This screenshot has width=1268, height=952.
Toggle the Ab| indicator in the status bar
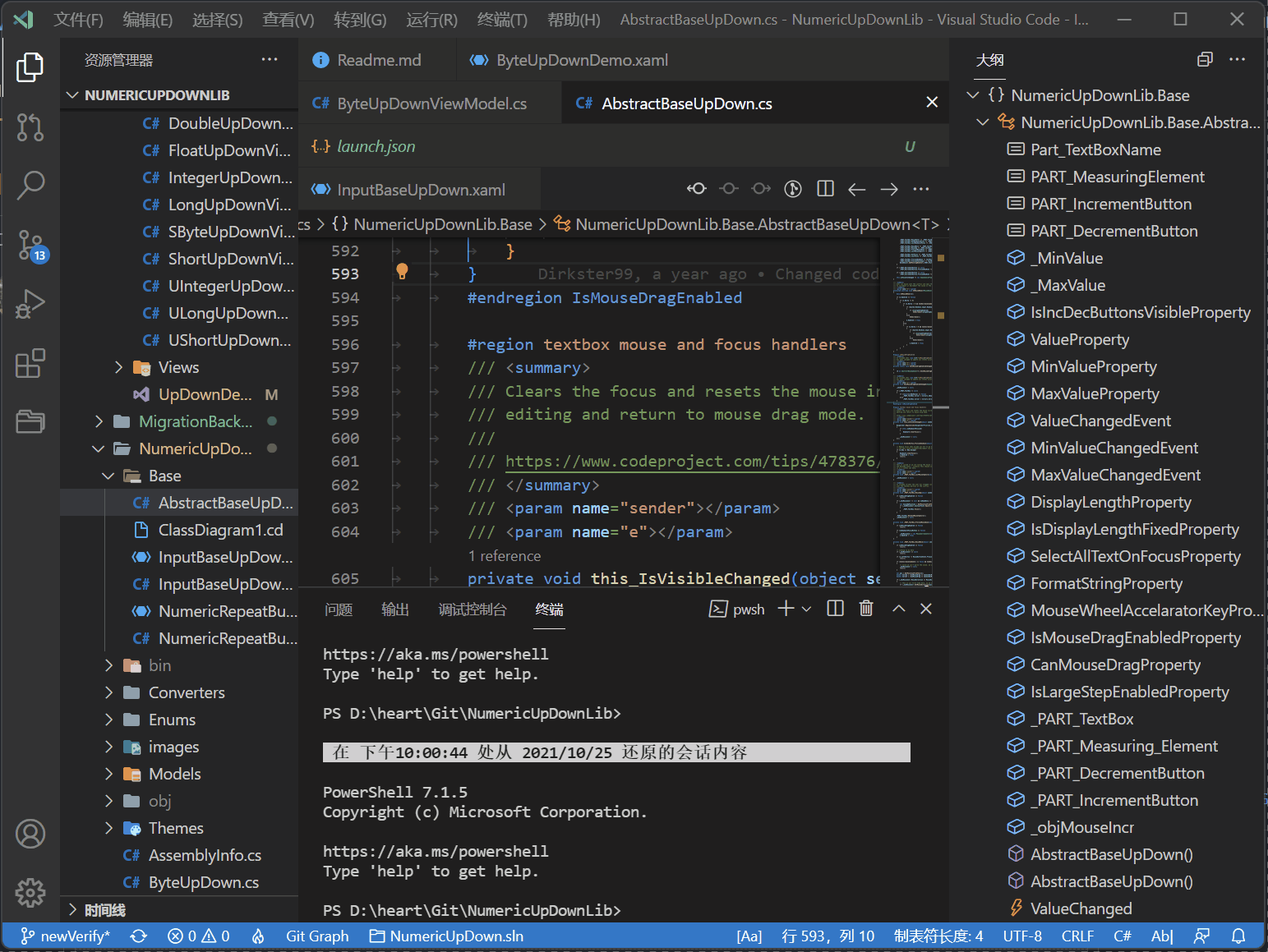coord(1162,936)
